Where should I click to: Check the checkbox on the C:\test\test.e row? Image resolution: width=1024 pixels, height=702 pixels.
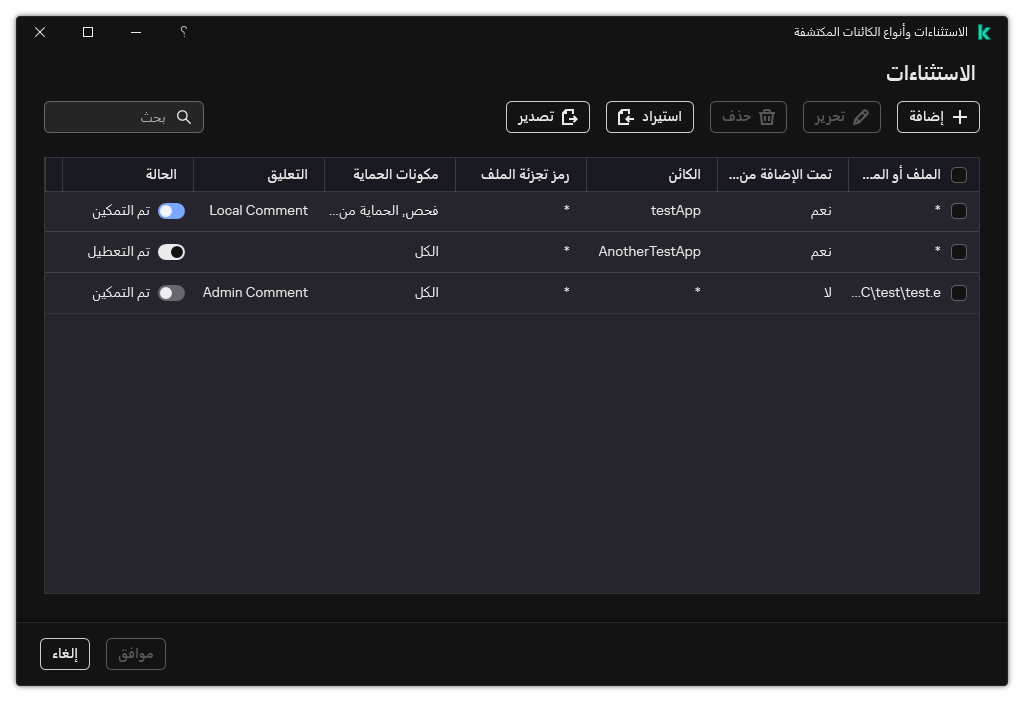pos(959,293)
